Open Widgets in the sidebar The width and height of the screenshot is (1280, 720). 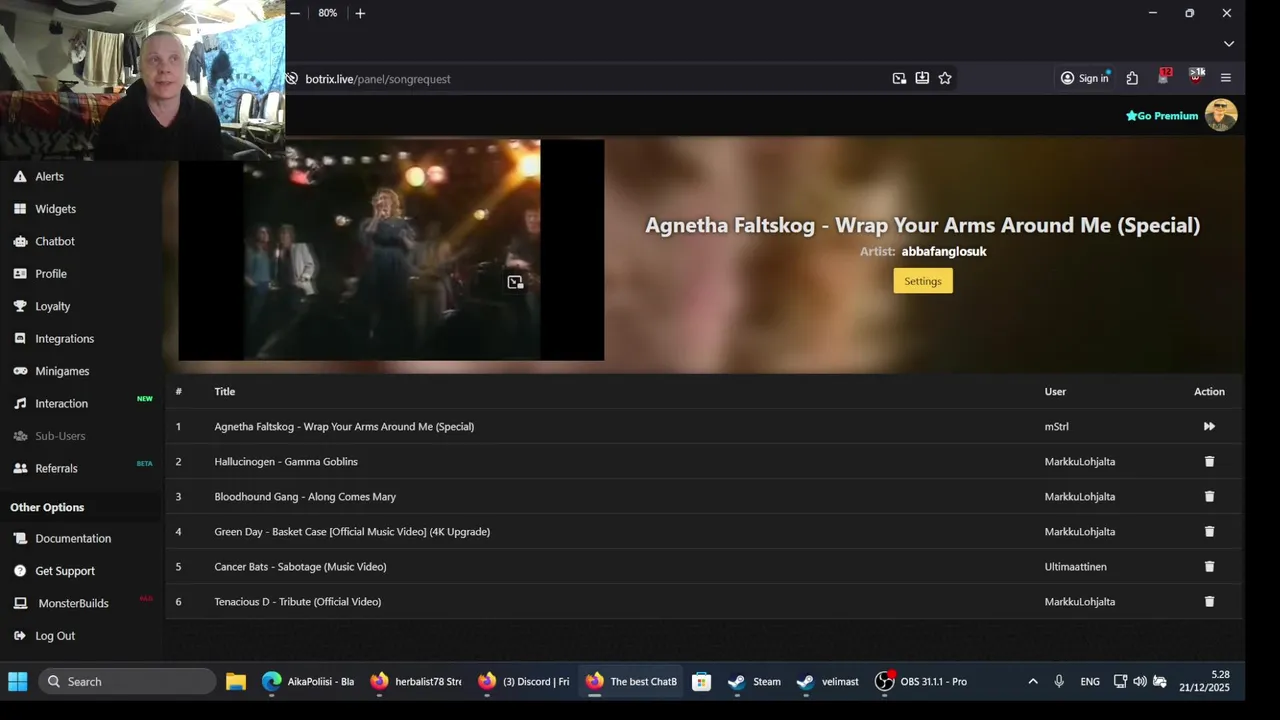tap(46, 209)
